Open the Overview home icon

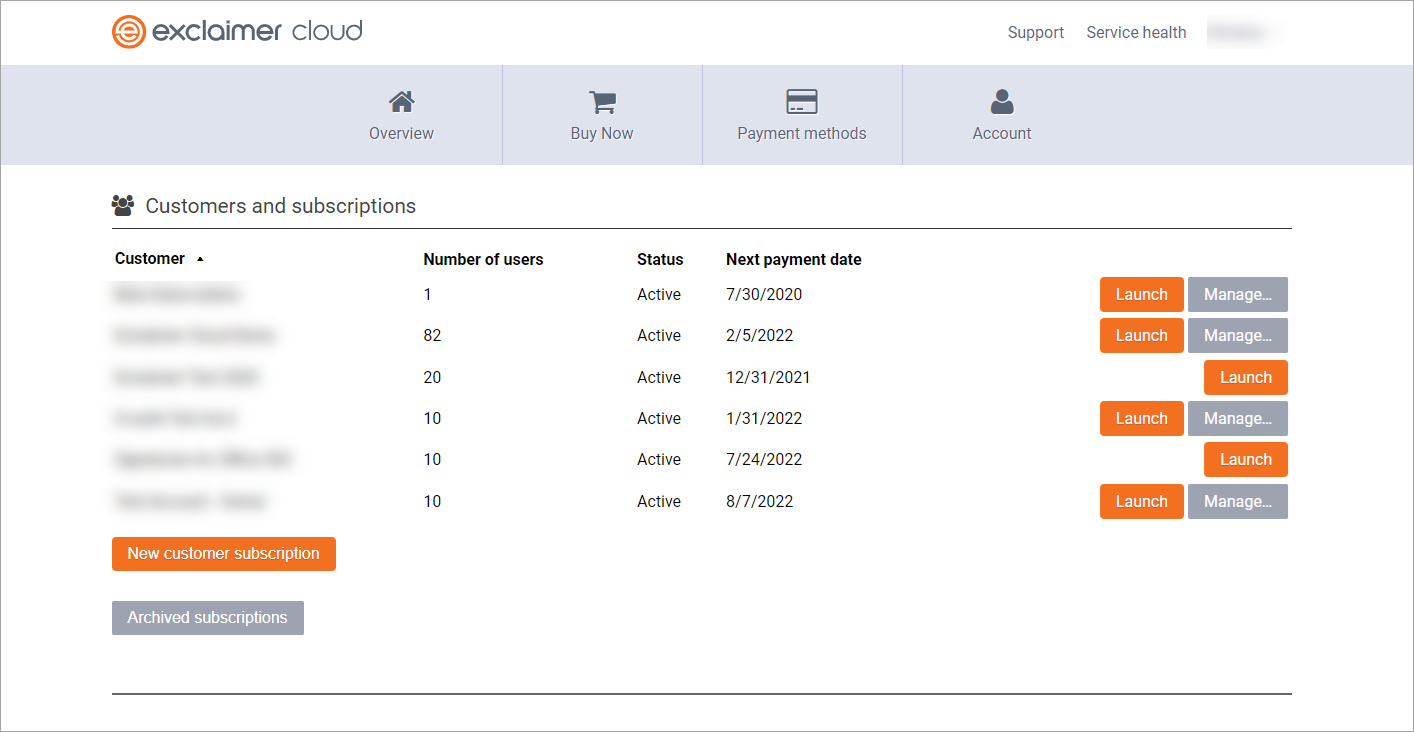[401, 102]
